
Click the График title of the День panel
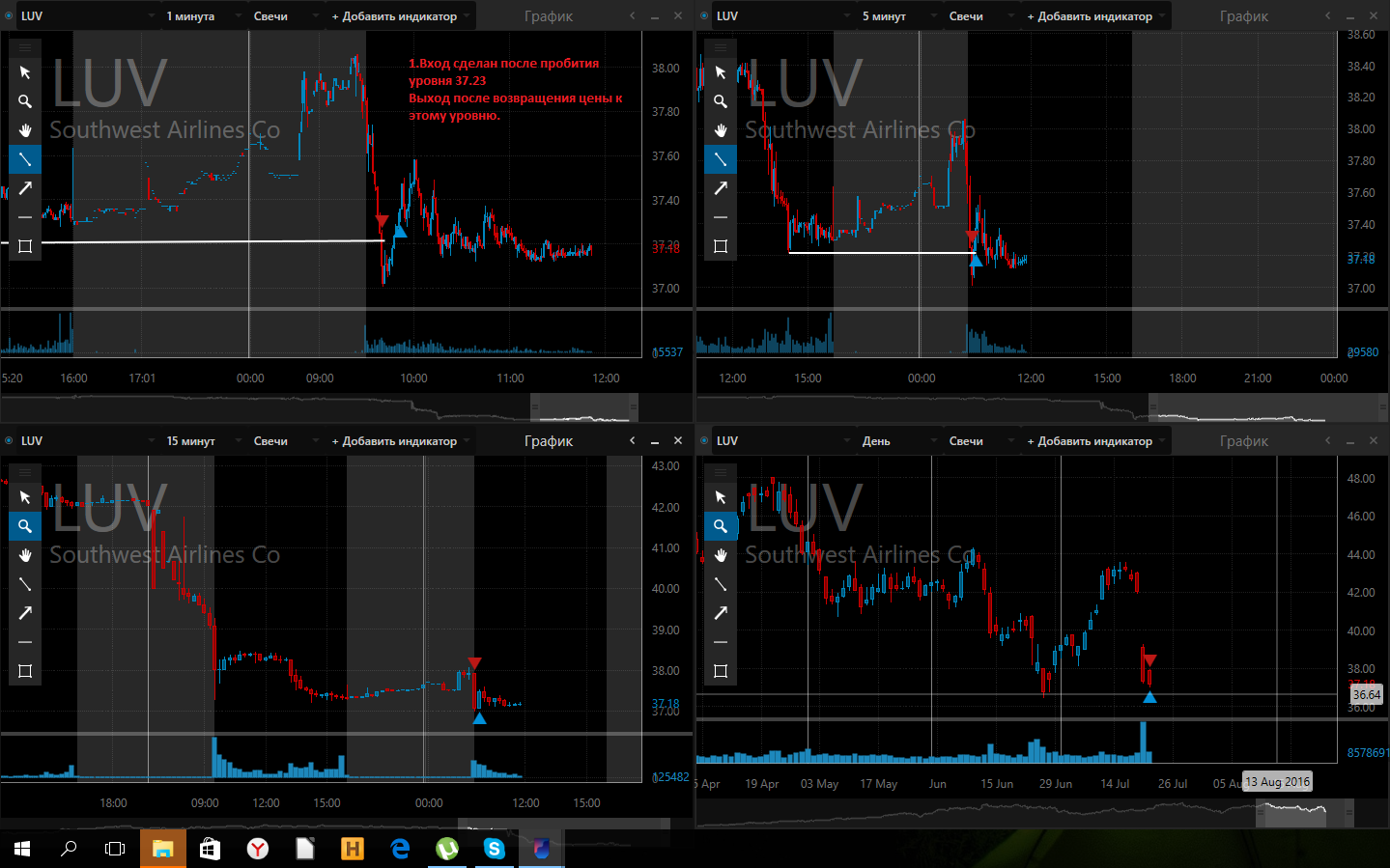1244,441
